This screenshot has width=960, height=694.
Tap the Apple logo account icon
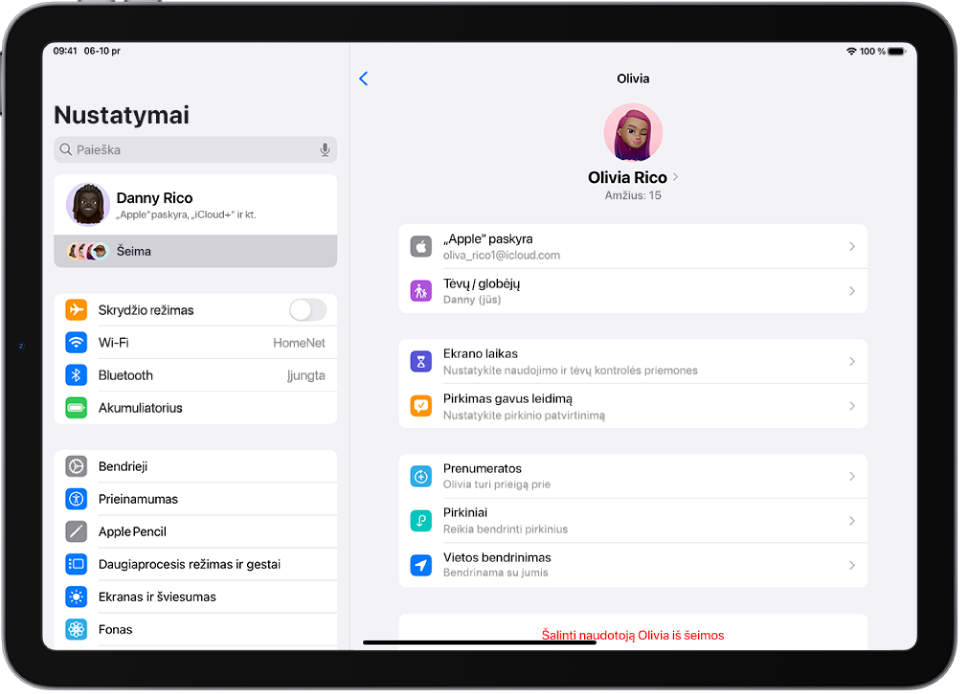(x=421, y=247)
